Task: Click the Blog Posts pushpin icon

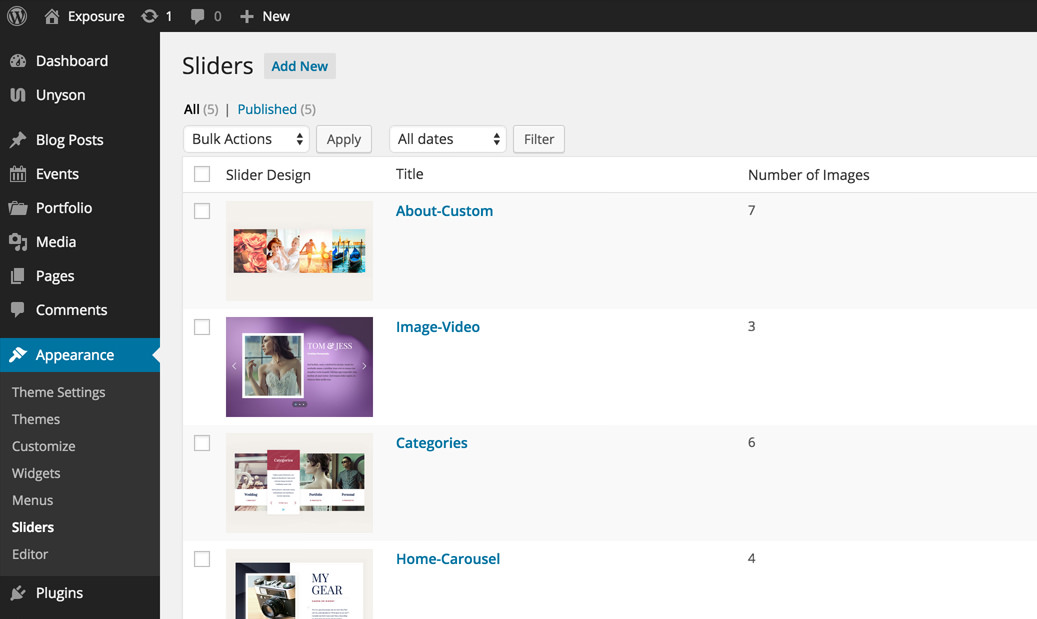Action: pyautogui.click(x=18, y=140)
